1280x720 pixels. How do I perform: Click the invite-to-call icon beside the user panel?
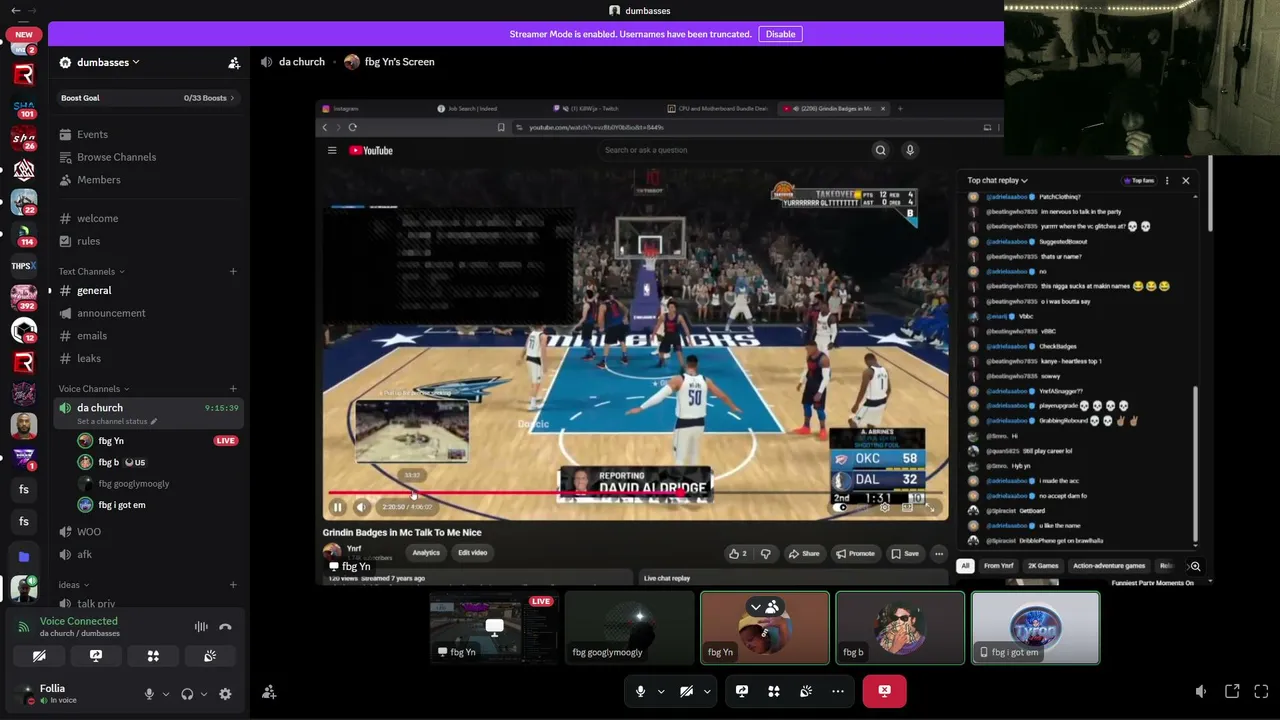coord(269,692)
